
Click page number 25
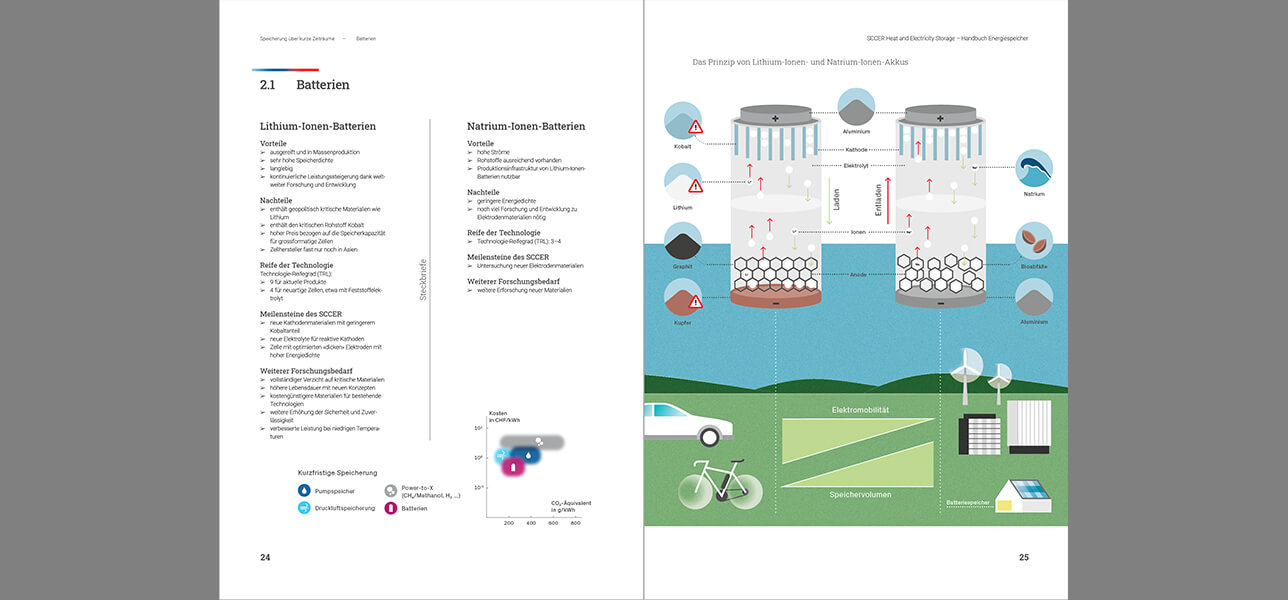[1023, 557]
